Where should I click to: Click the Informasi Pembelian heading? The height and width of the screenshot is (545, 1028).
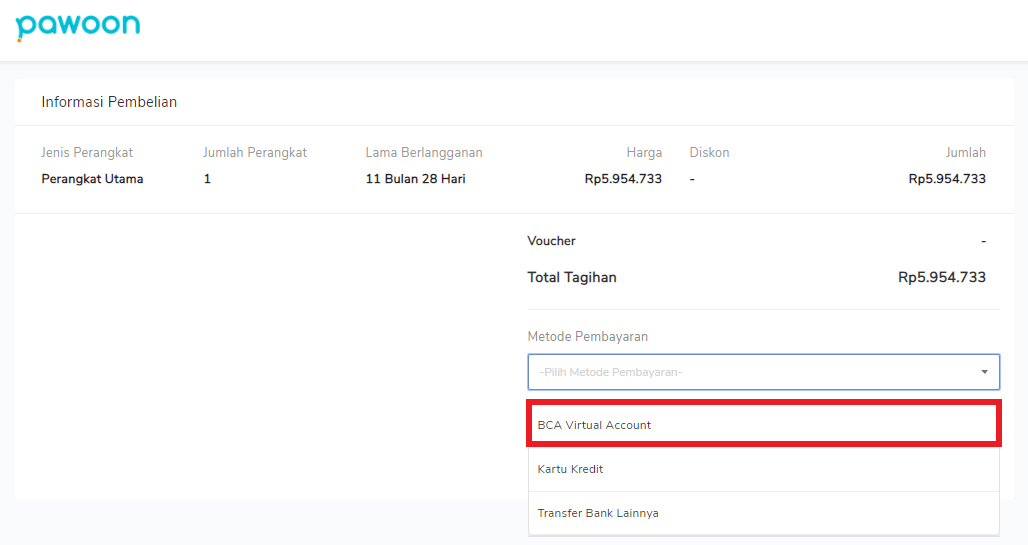pos(109,102)
